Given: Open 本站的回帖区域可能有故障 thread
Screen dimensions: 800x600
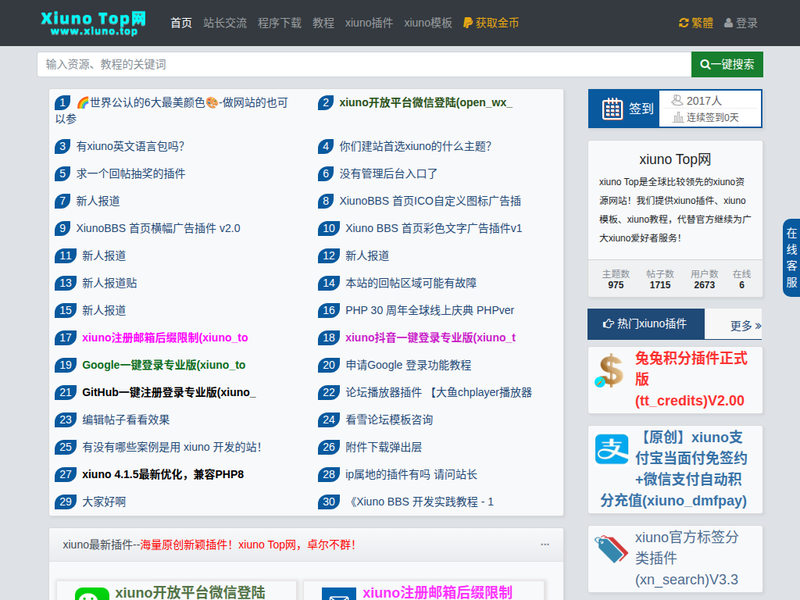Looking at the screenshot, I should [411, 283].
